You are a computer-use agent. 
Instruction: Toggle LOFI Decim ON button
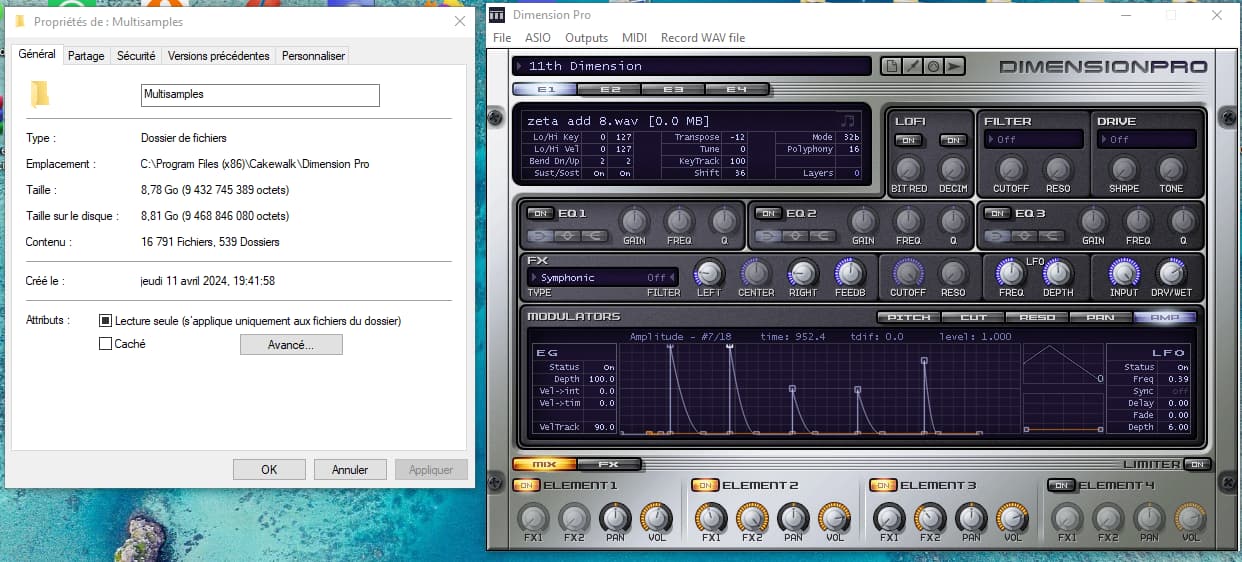point(953,140)
